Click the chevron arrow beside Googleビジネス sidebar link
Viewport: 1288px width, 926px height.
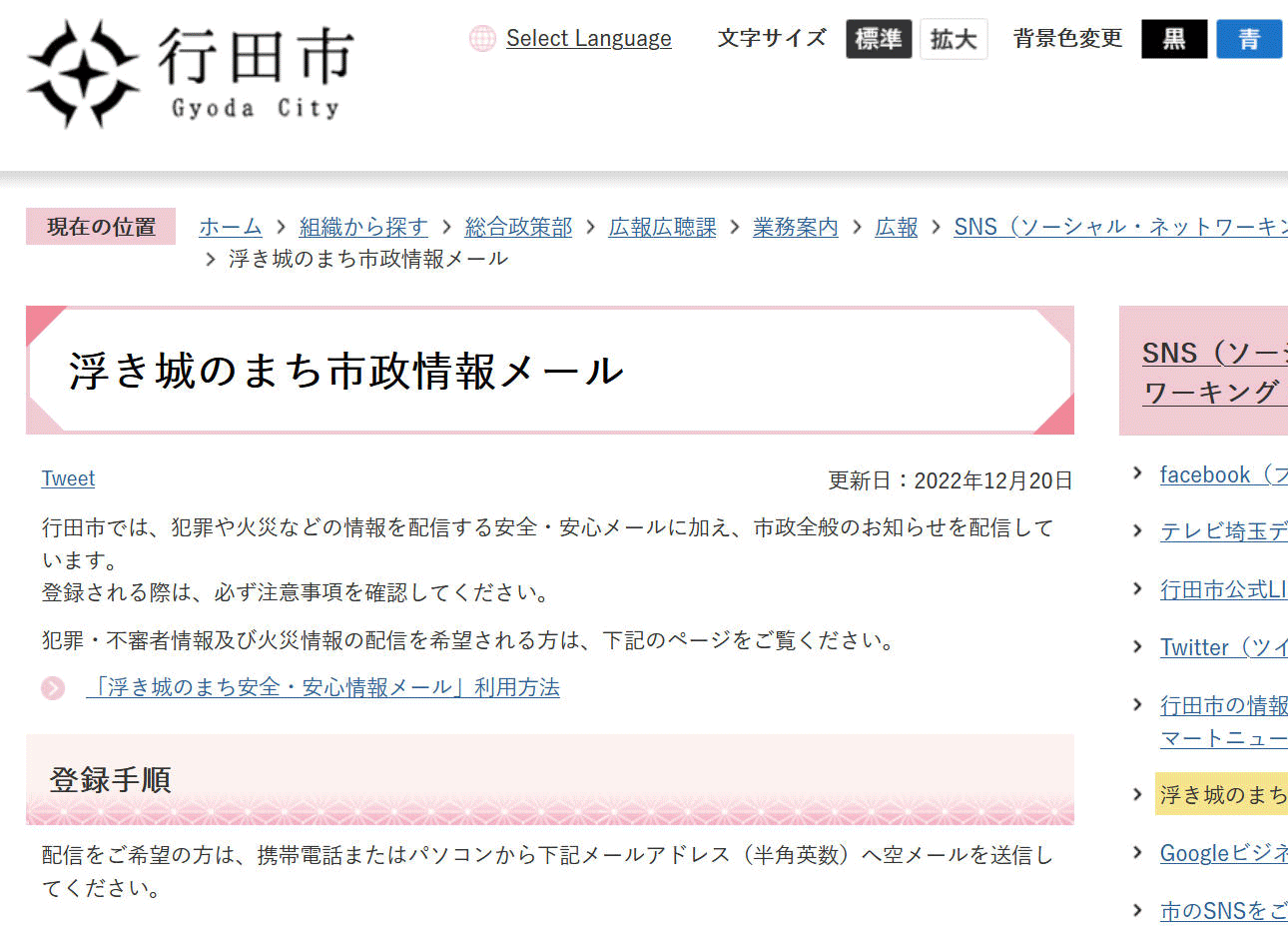tap(1137, 852)
